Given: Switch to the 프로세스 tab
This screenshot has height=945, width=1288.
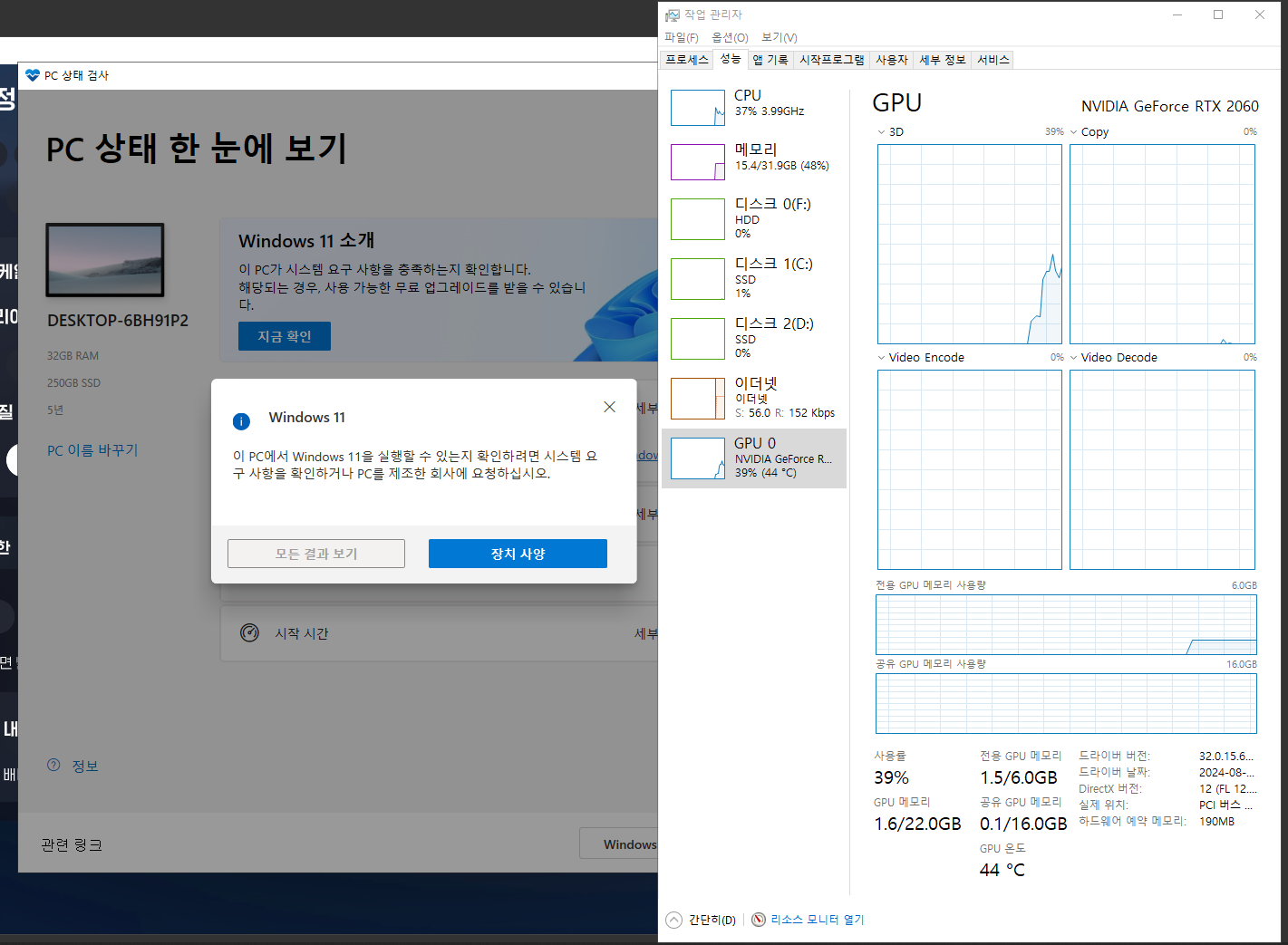Looking at the screenshot, I should 687,60.
